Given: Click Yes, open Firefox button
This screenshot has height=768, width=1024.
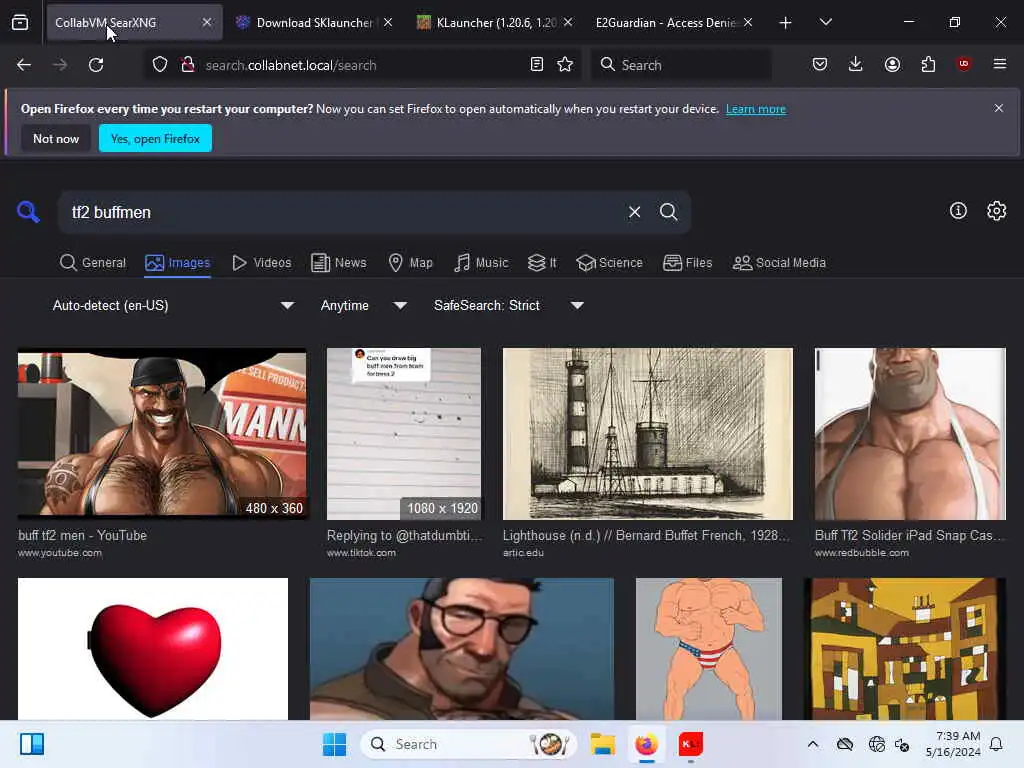Looking at the screenshot, I should [155, 138].
